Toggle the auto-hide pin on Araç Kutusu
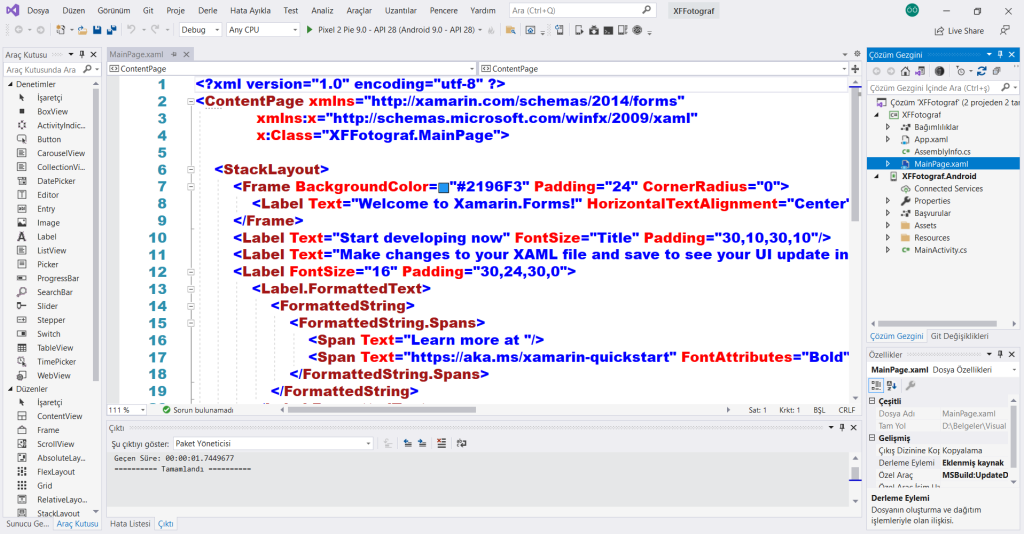 click(81, 54)
